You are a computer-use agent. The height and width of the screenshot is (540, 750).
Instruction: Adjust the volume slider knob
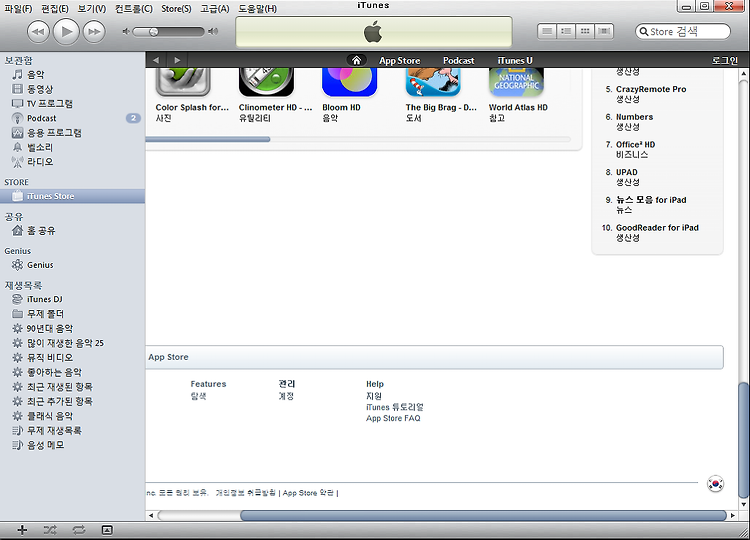pyautogui.click(x=154, y=32)
